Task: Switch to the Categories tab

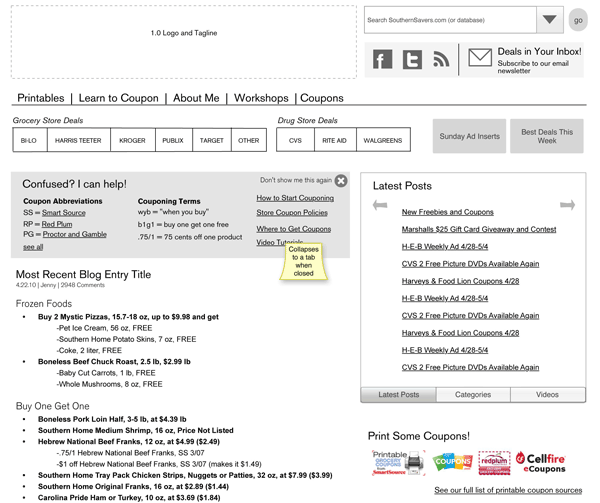Action: tap(473, 394)
